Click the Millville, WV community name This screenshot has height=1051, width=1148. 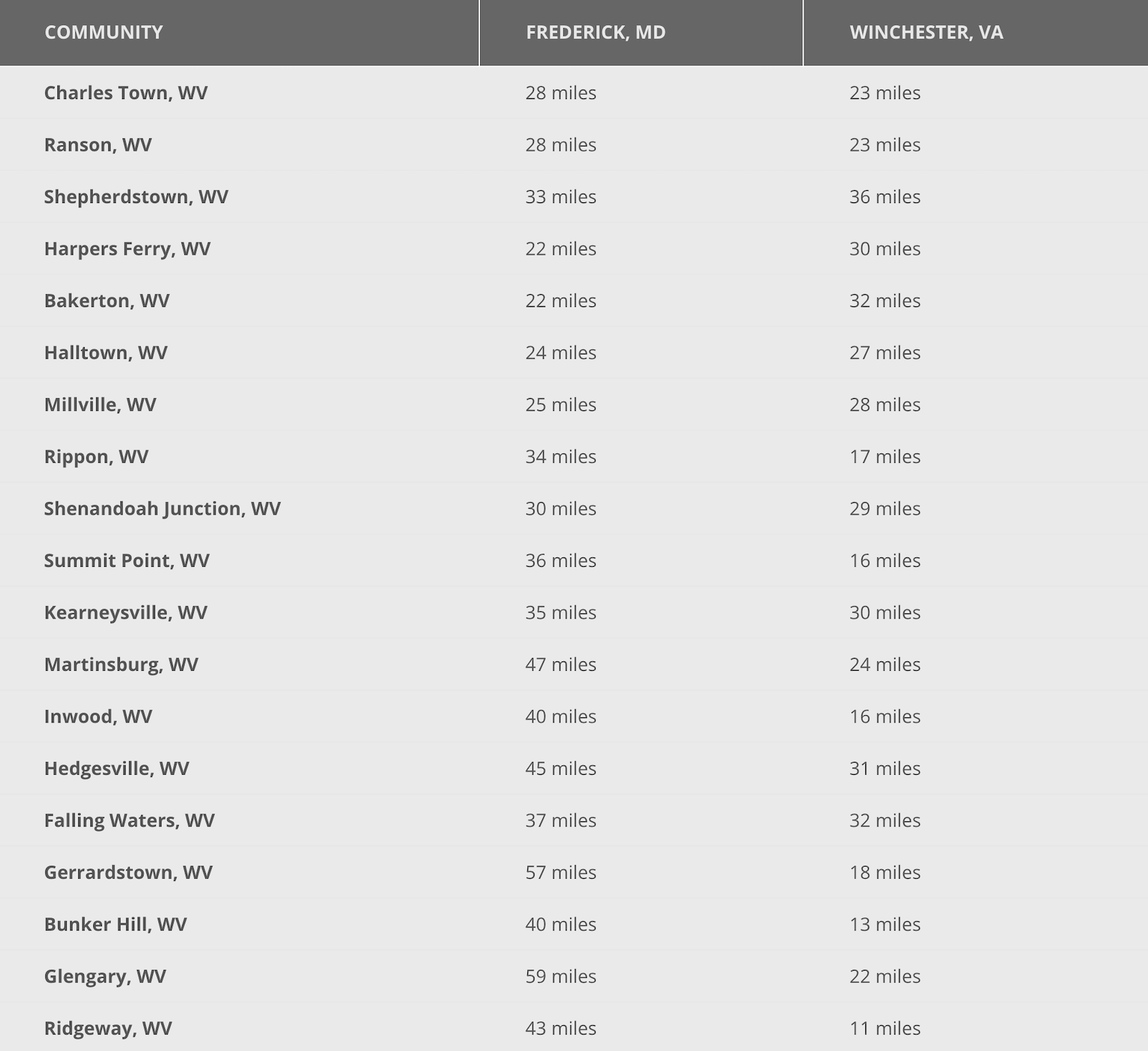100,405
